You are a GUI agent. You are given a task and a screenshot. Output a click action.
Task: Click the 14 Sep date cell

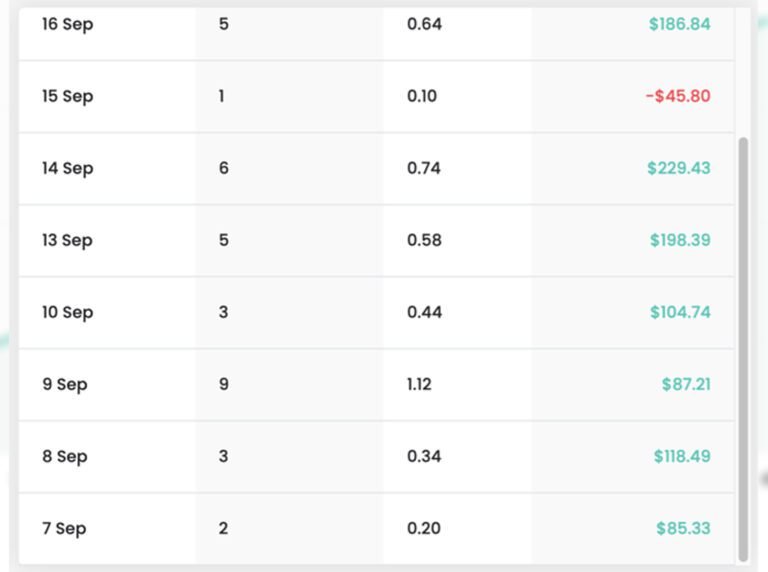pyautogui.click(x=67, y=168)
